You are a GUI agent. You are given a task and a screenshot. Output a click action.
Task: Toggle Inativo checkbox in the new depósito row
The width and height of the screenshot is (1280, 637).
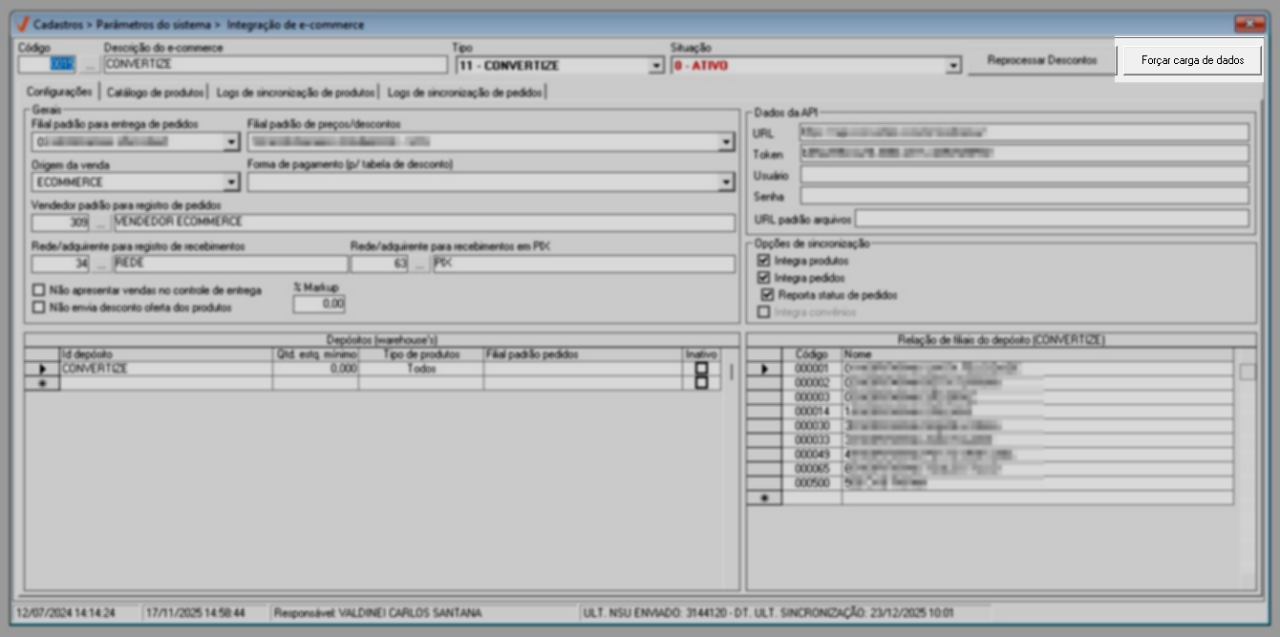(701, 382)
